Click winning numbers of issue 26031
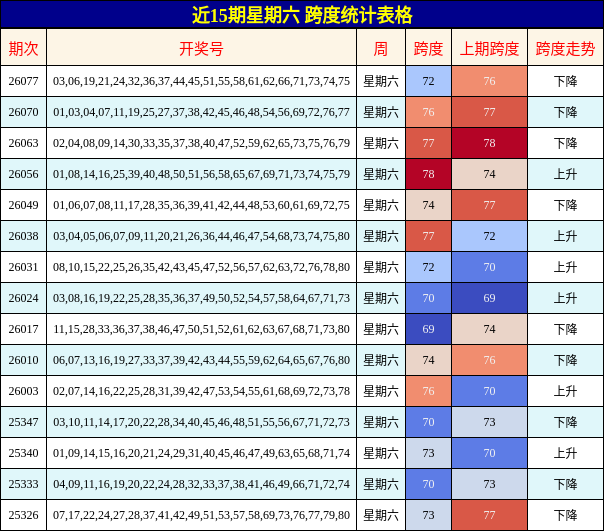Viewport: 604px width, 531px height. (x=201, y=267)
